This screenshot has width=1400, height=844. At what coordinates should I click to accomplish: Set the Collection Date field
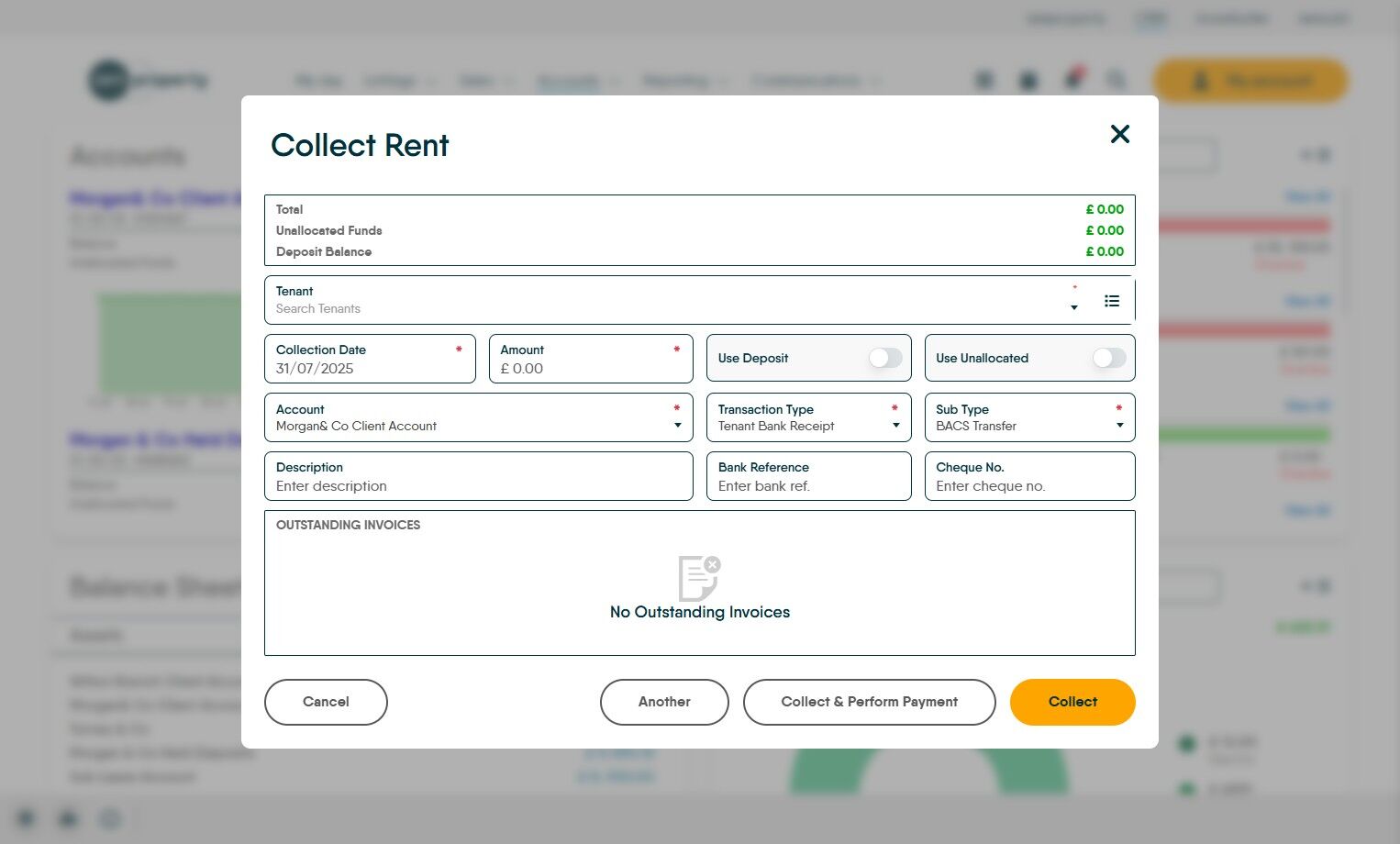[370, 359]
